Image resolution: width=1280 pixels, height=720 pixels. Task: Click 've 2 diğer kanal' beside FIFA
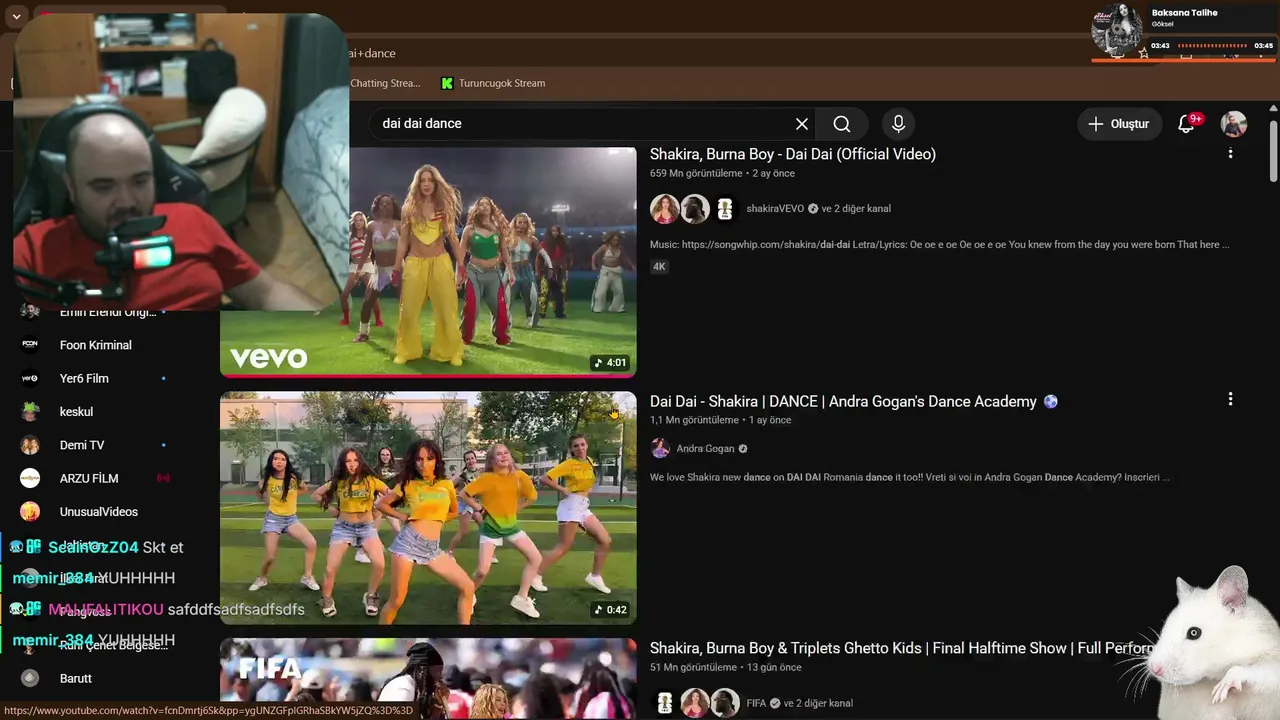[818, 704]
